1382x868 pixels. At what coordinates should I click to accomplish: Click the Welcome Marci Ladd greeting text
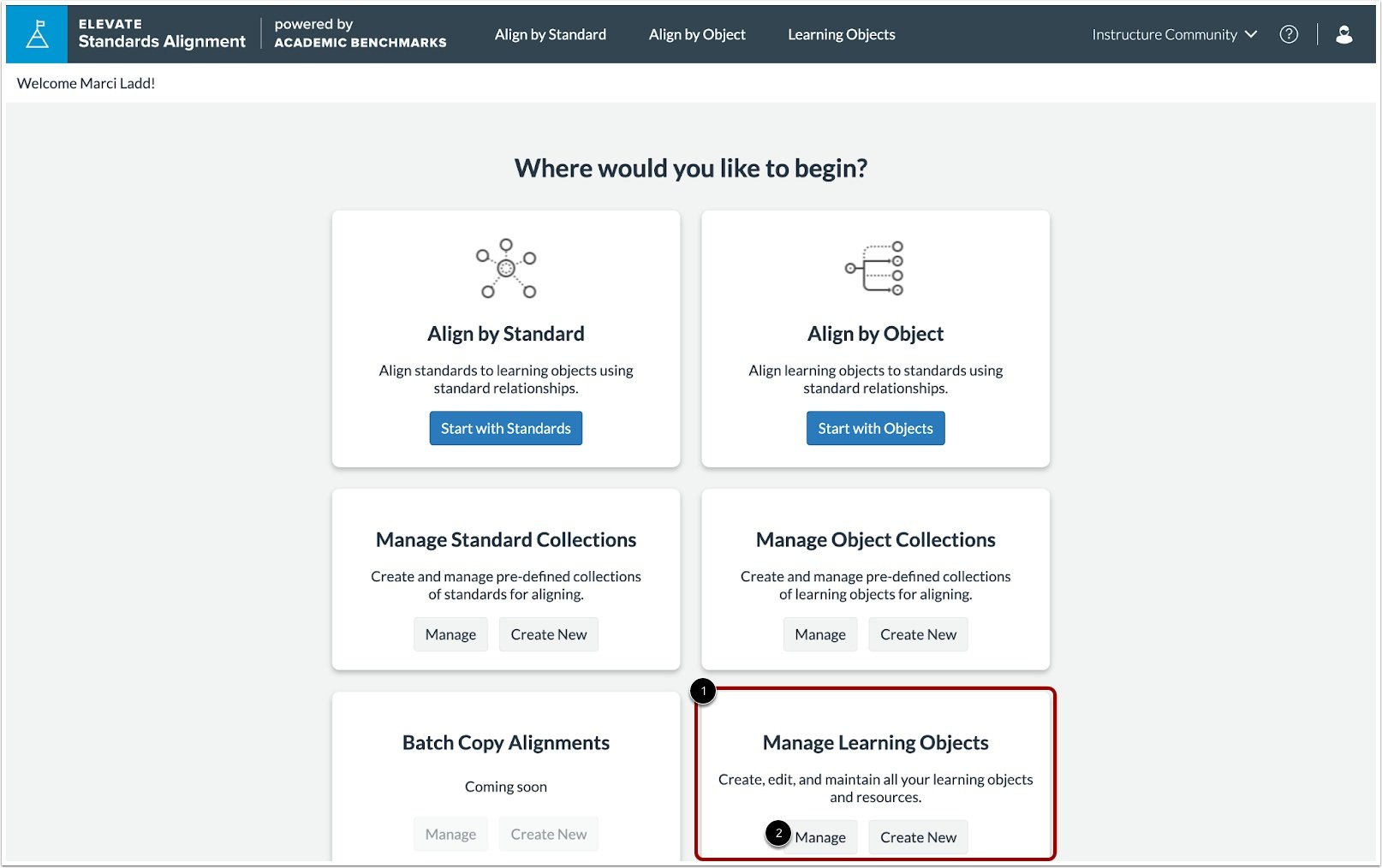click(x=83, y=83)
